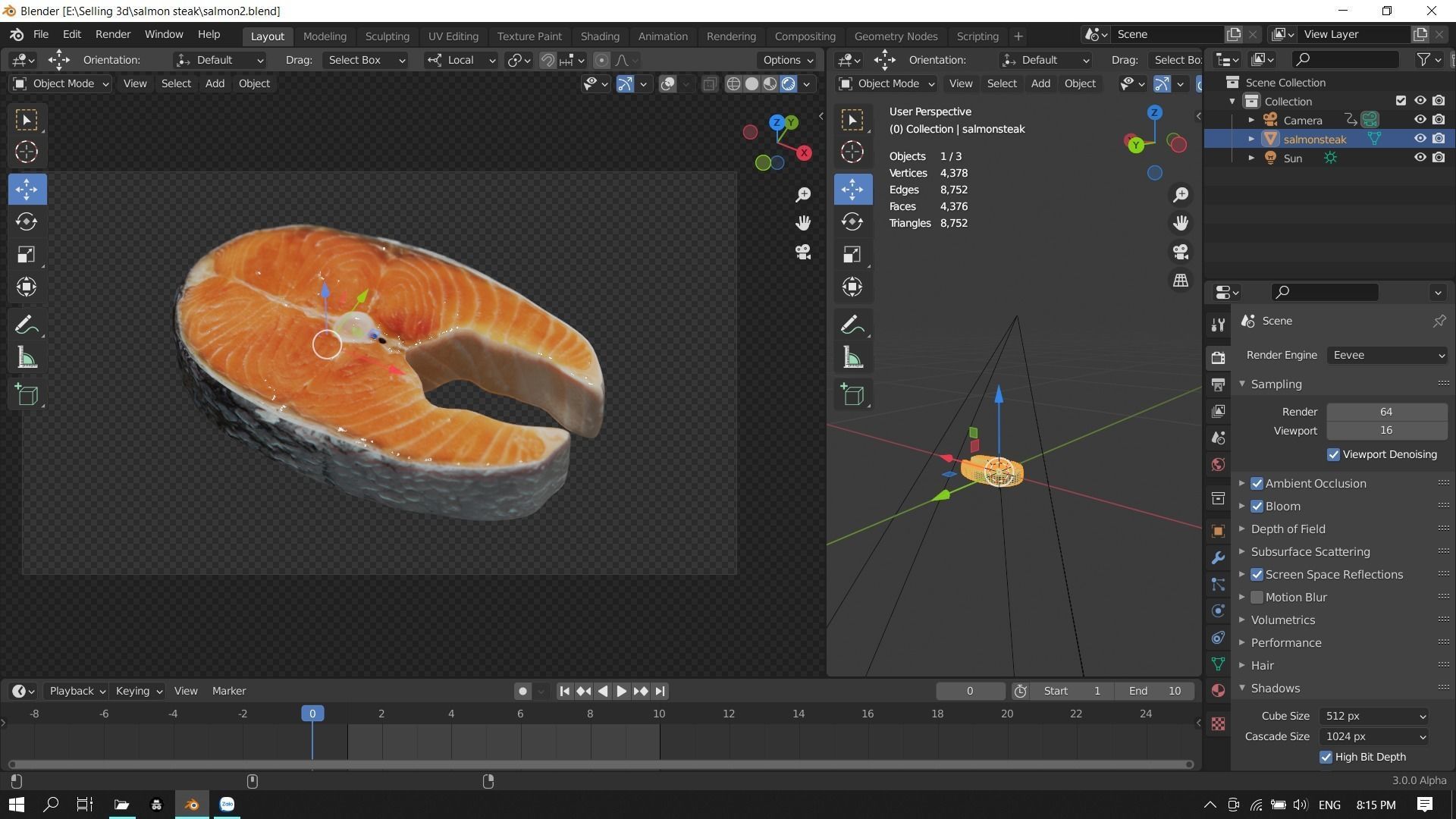Open Object Mode dropdown in left viewport
The width and height of the screenshot is (1456, 819).
click(x=61, y=84)
